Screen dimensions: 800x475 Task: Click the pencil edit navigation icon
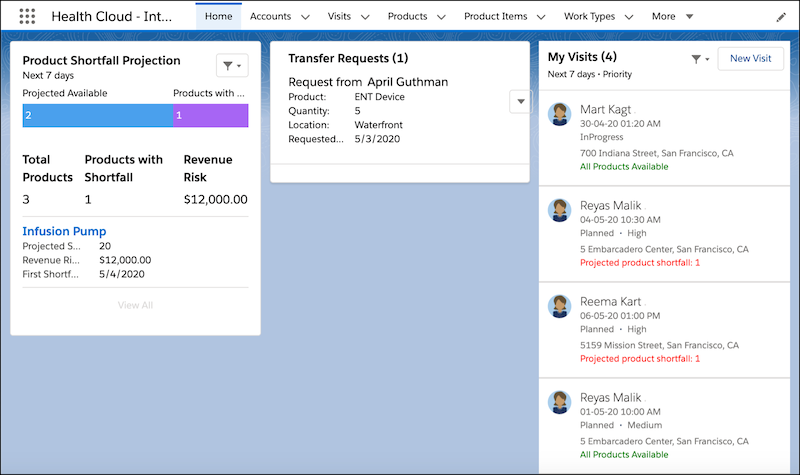click(781, 17)
